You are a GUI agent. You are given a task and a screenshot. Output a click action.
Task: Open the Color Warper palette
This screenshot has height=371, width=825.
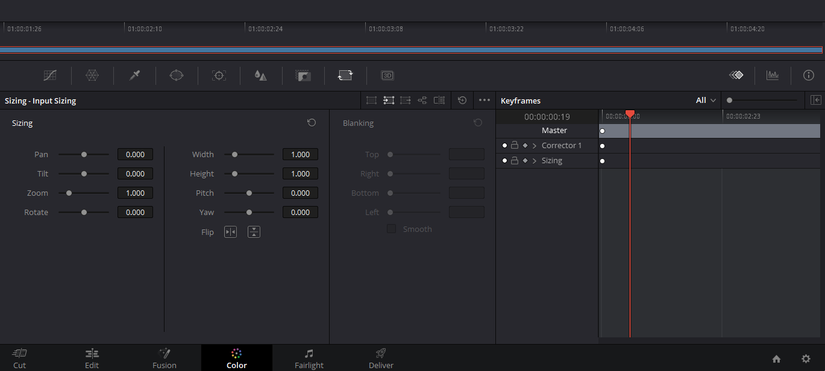(92, 76)
